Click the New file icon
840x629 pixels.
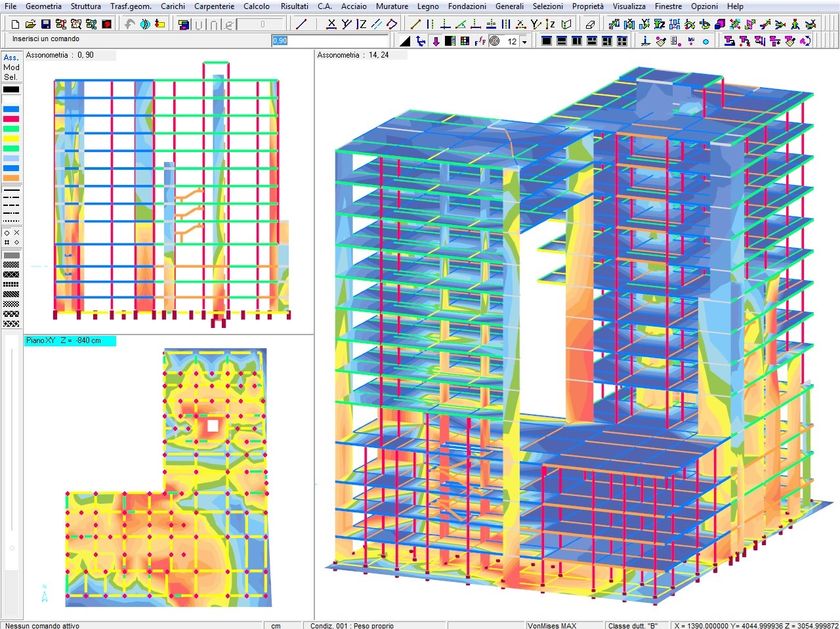15,24
